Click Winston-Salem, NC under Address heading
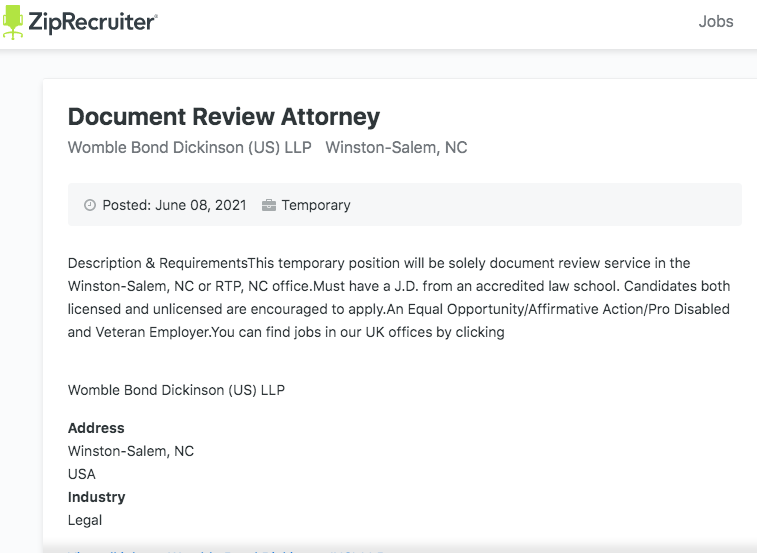The width and height of the screenshot is (757, 553). click(131, 451)
